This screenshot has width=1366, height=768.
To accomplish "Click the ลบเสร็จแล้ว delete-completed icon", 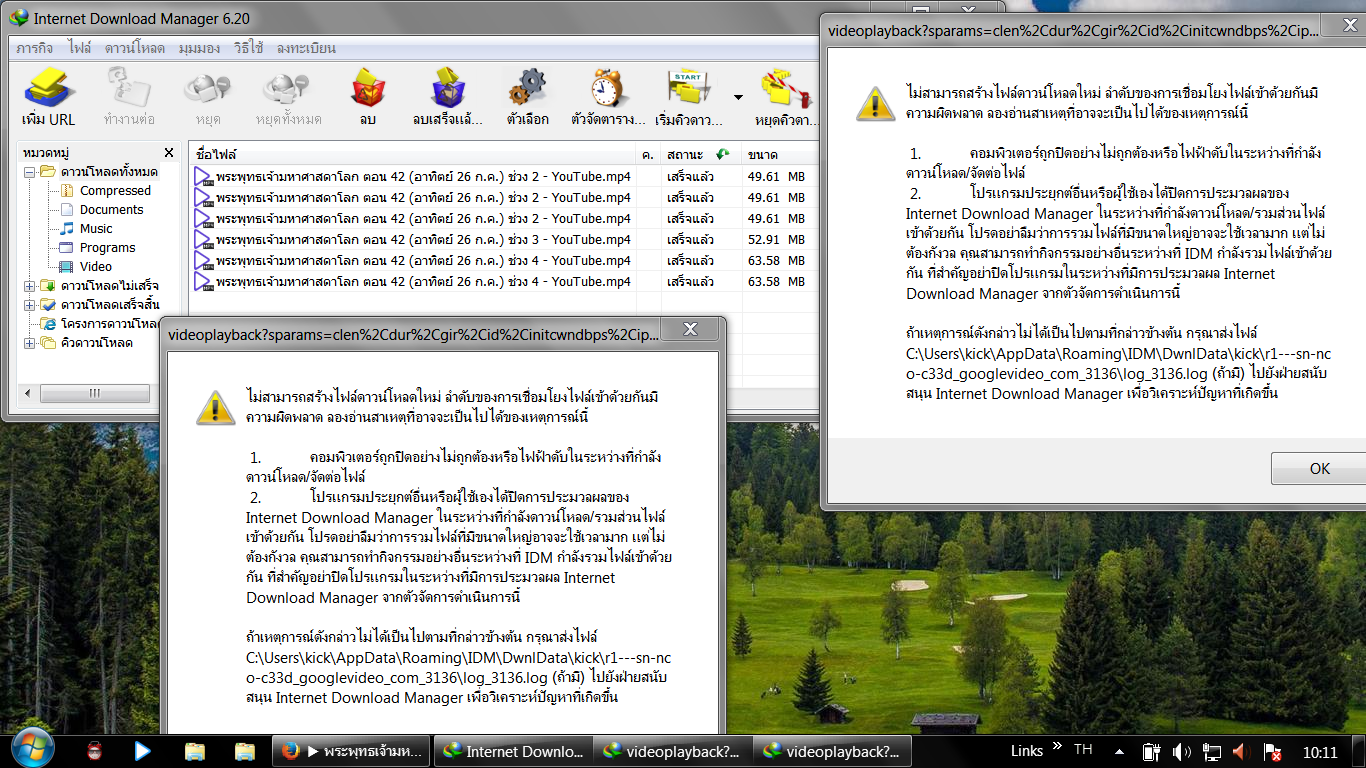I will [449, 97].
